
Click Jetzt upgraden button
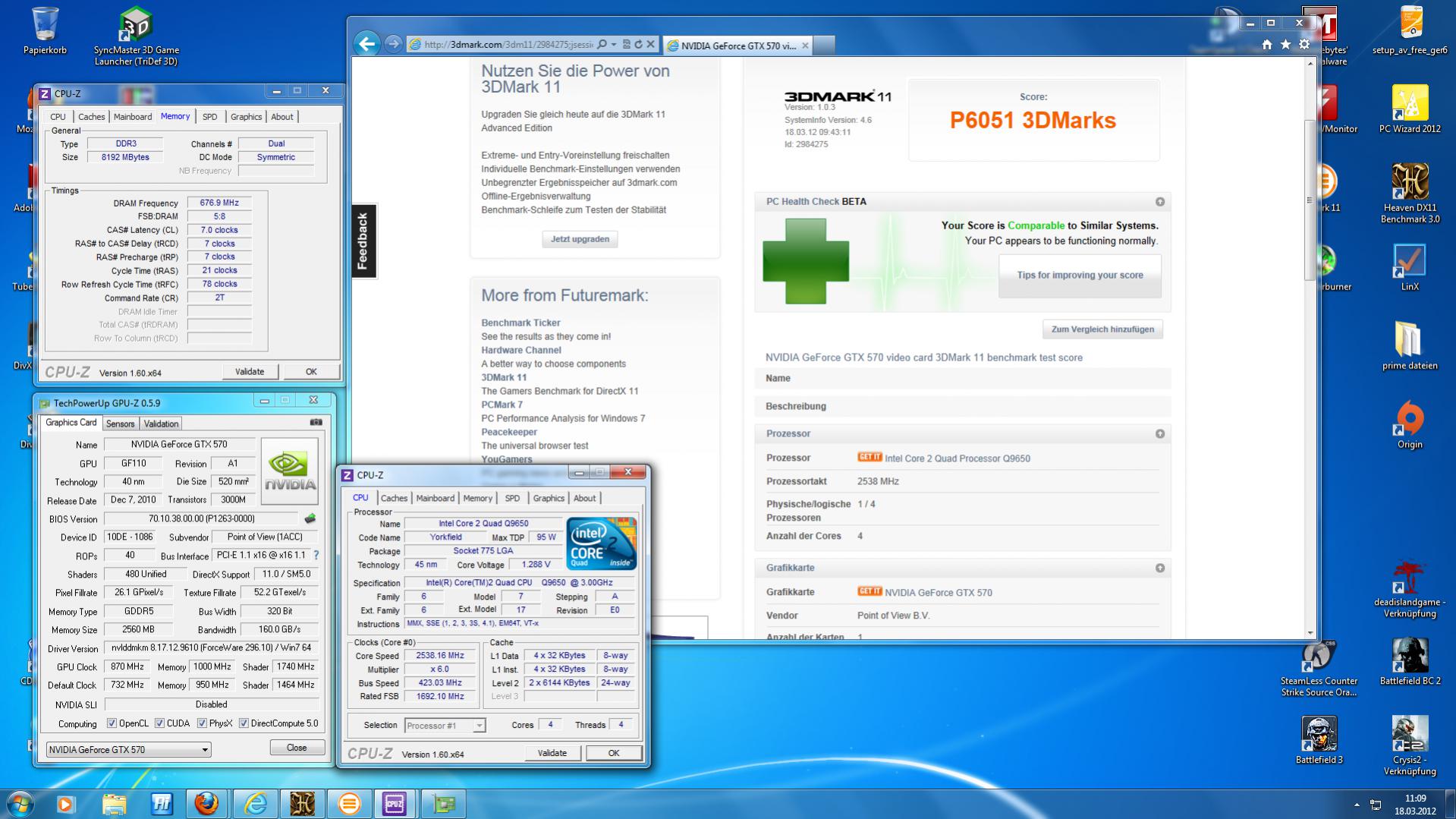(x=580, y=239)
